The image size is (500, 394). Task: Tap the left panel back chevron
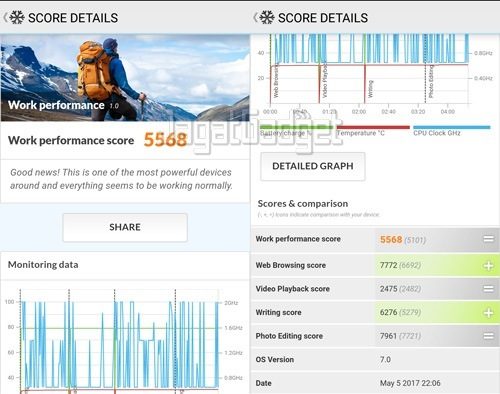(5, 18)
